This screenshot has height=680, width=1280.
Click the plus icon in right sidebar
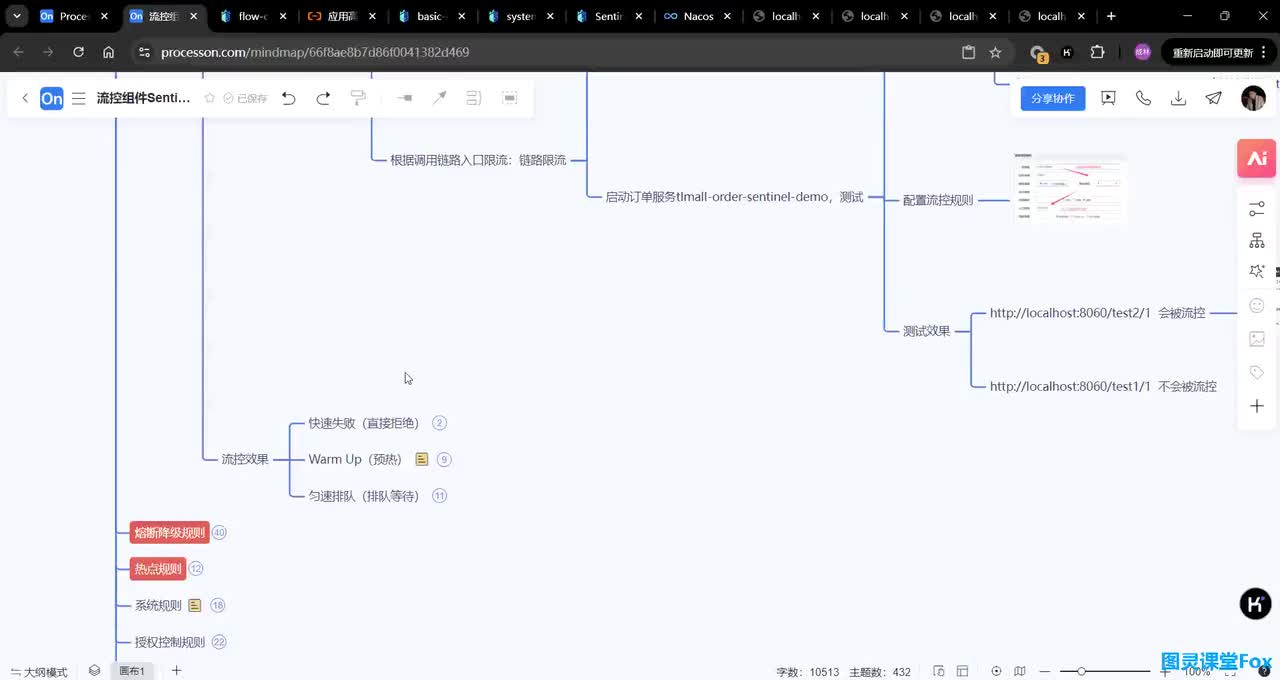(1257, 406)
